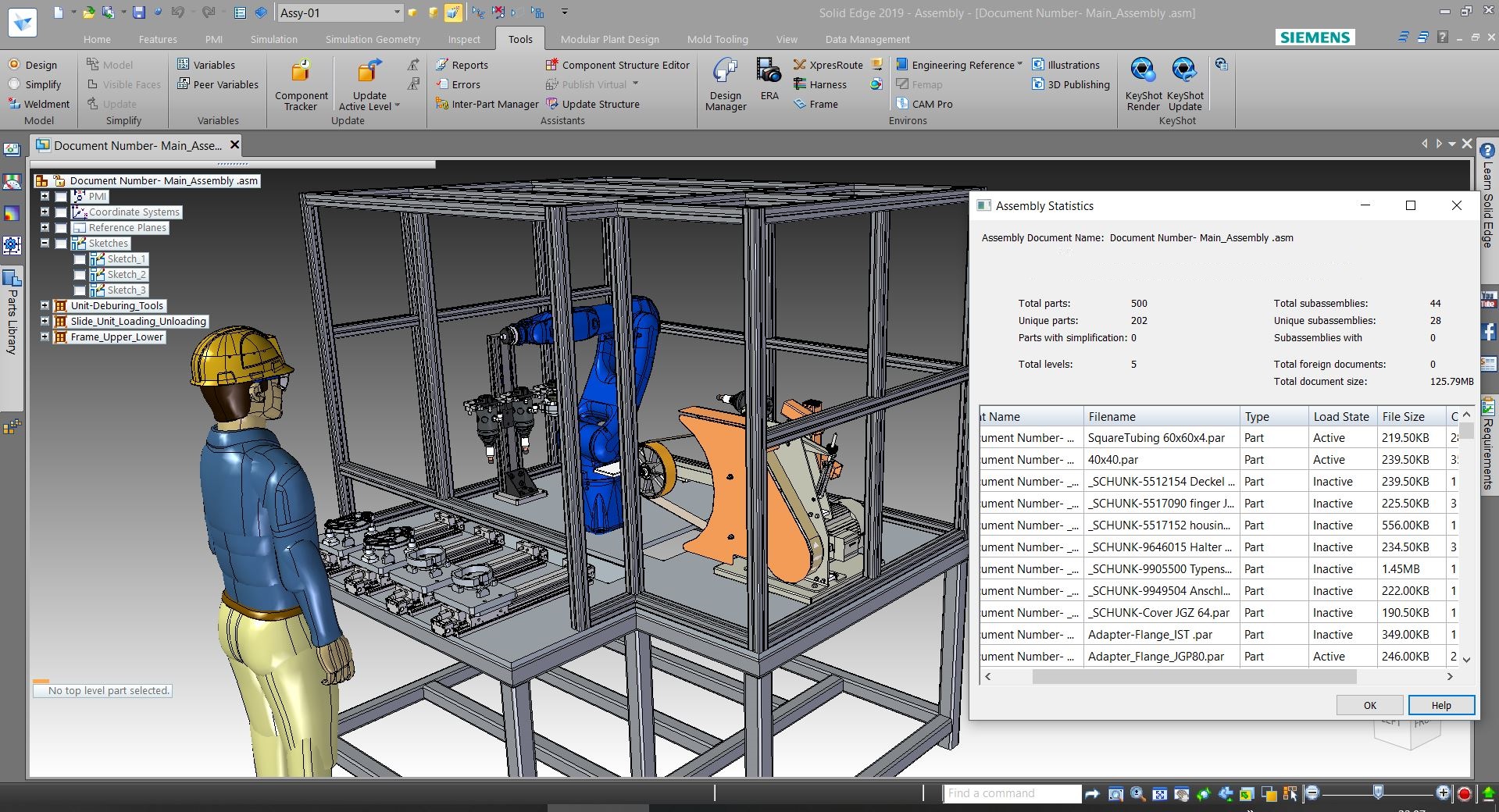1499x812 pixels.
Task: Toggle visibility checkbox for Reference Planes
Action: point(61,228)
